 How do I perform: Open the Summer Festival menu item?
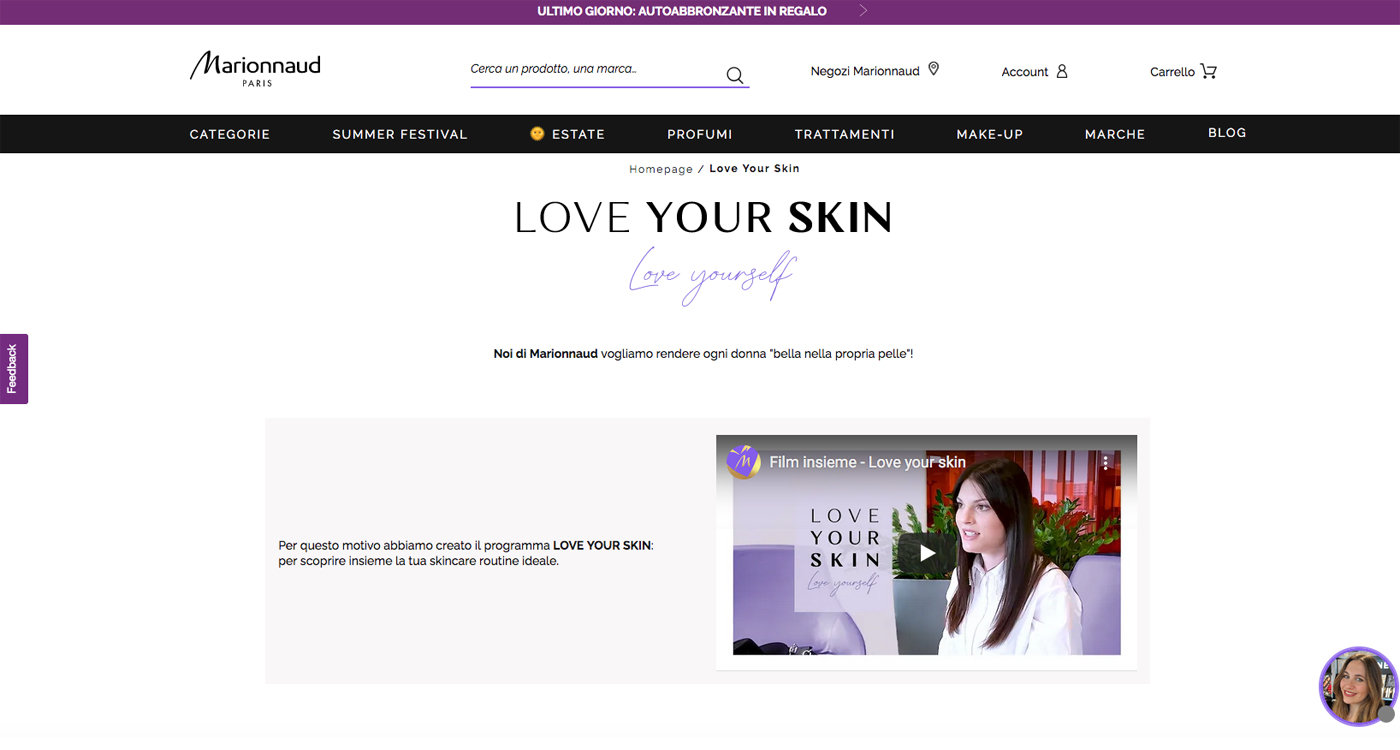click(x=400, y=134)
